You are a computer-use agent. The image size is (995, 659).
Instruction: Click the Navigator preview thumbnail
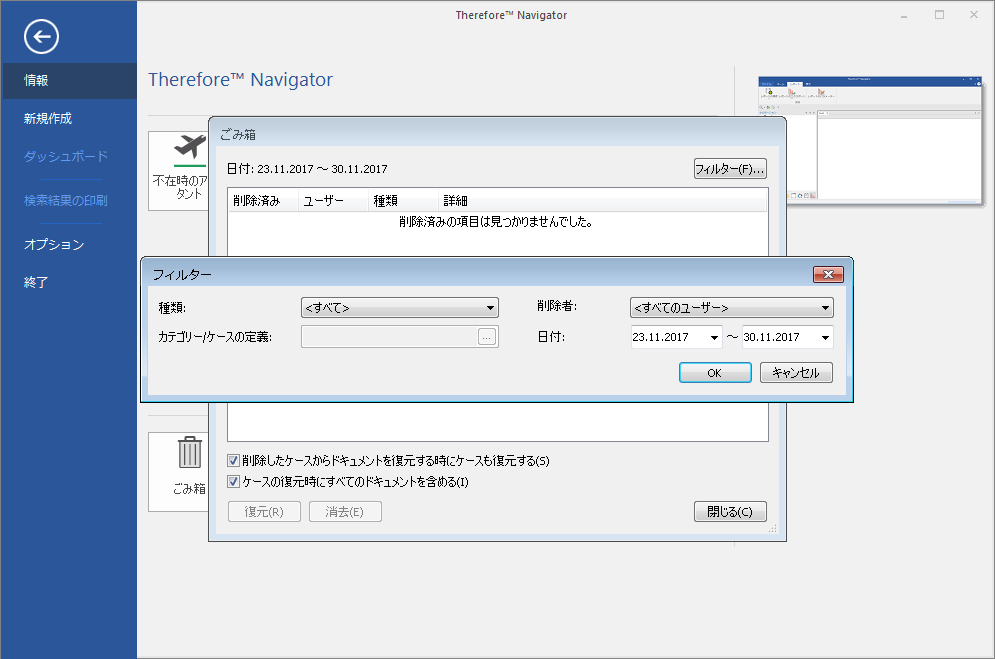[x=870, y=140]
